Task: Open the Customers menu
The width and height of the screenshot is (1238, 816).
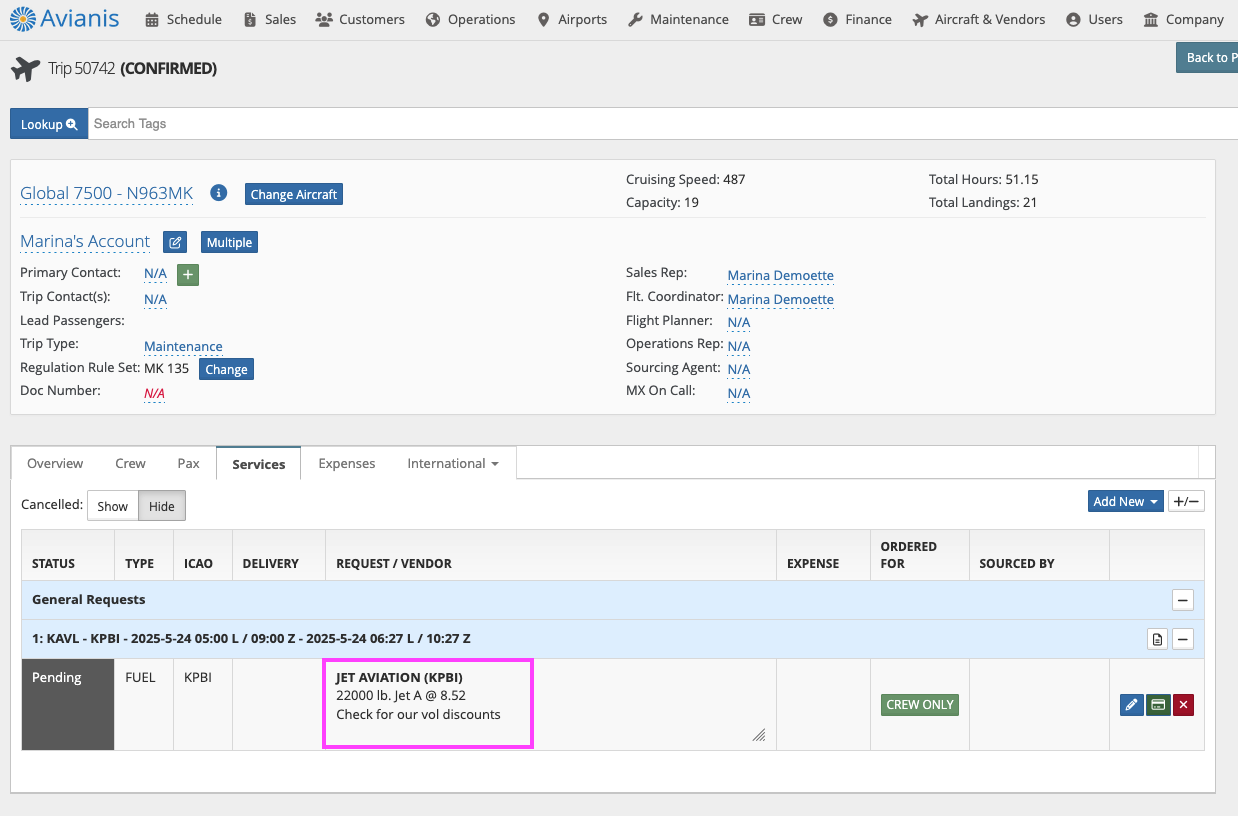Action: pos(360,19)
